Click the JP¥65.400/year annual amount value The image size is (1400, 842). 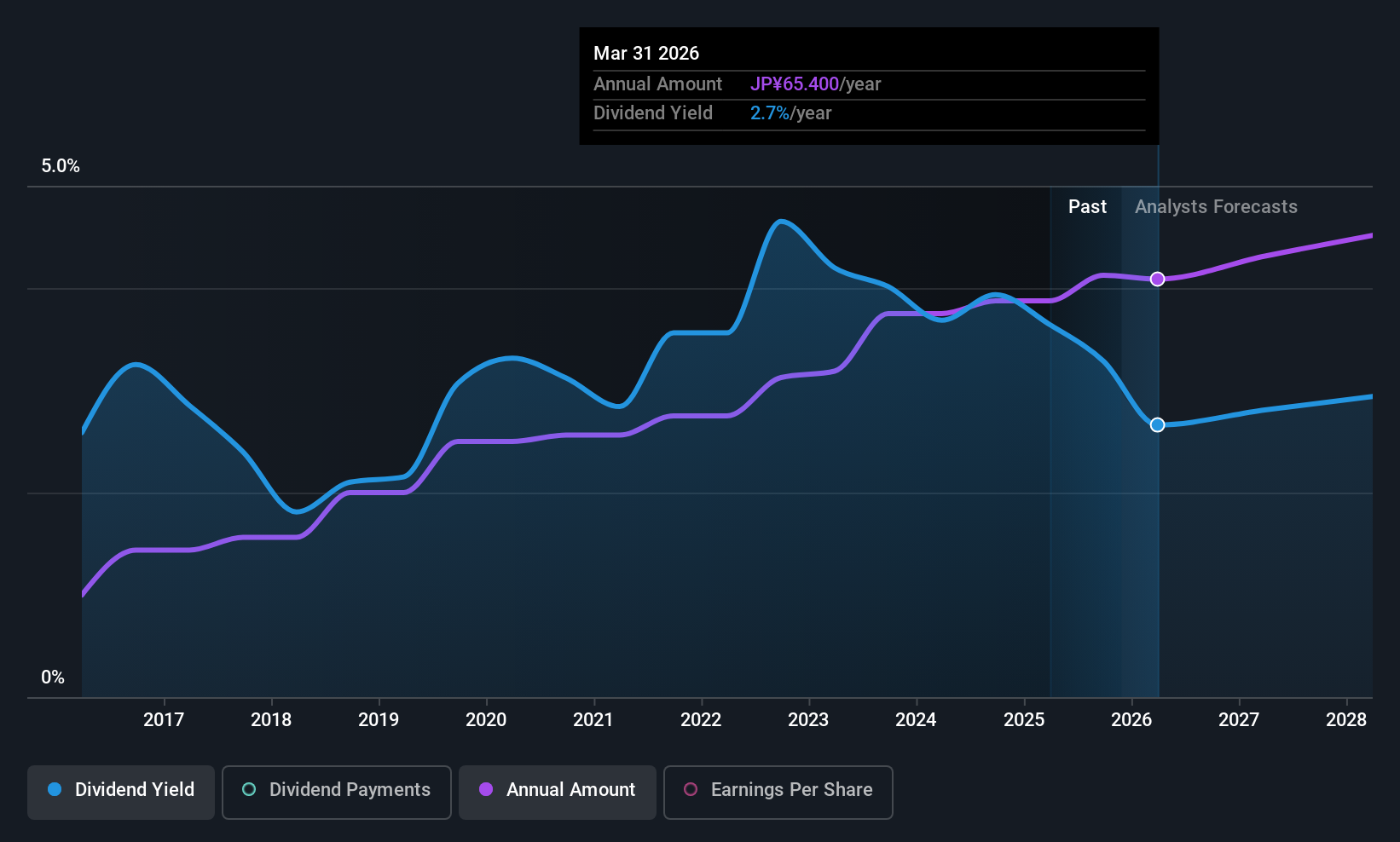[x=815, y=84]
